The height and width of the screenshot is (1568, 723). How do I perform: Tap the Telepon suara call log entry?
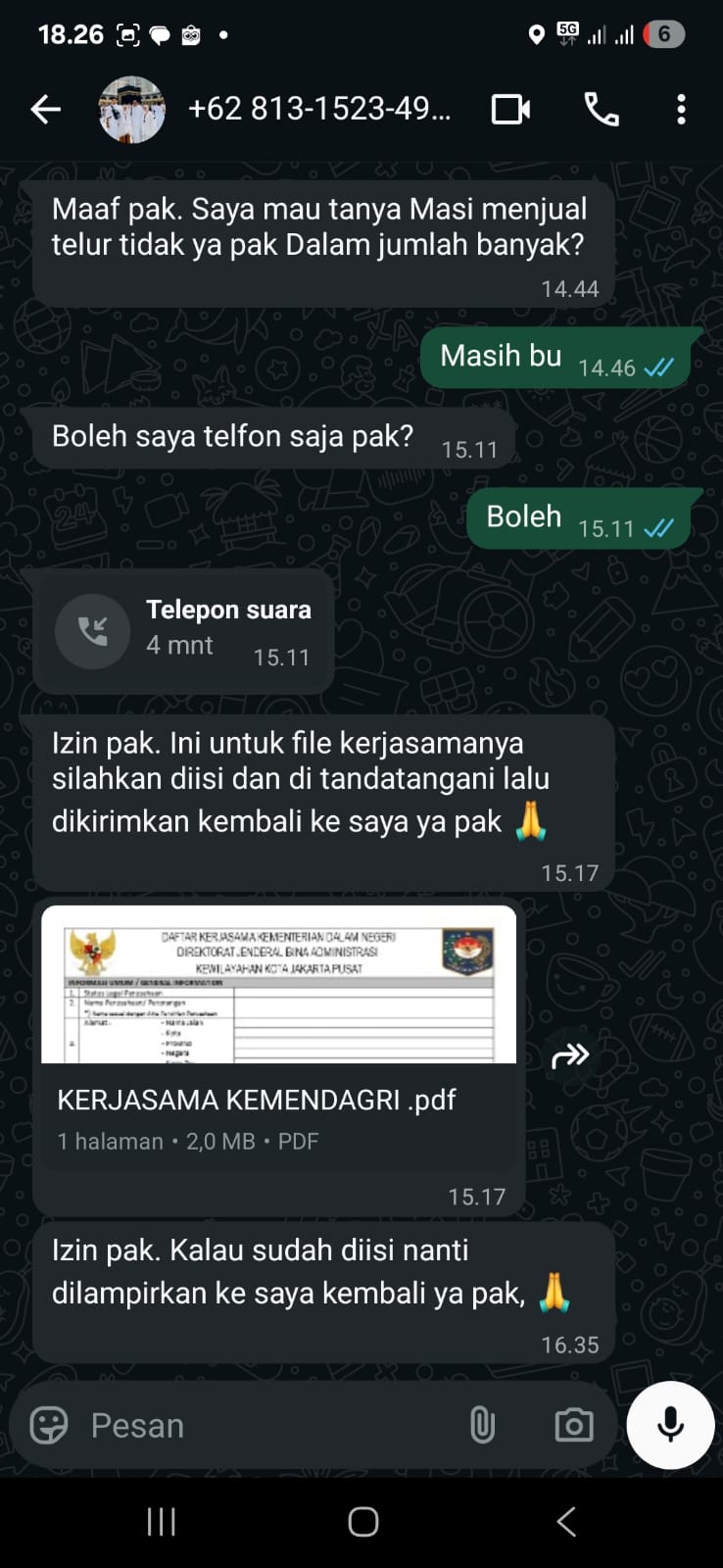pos(183,631)
